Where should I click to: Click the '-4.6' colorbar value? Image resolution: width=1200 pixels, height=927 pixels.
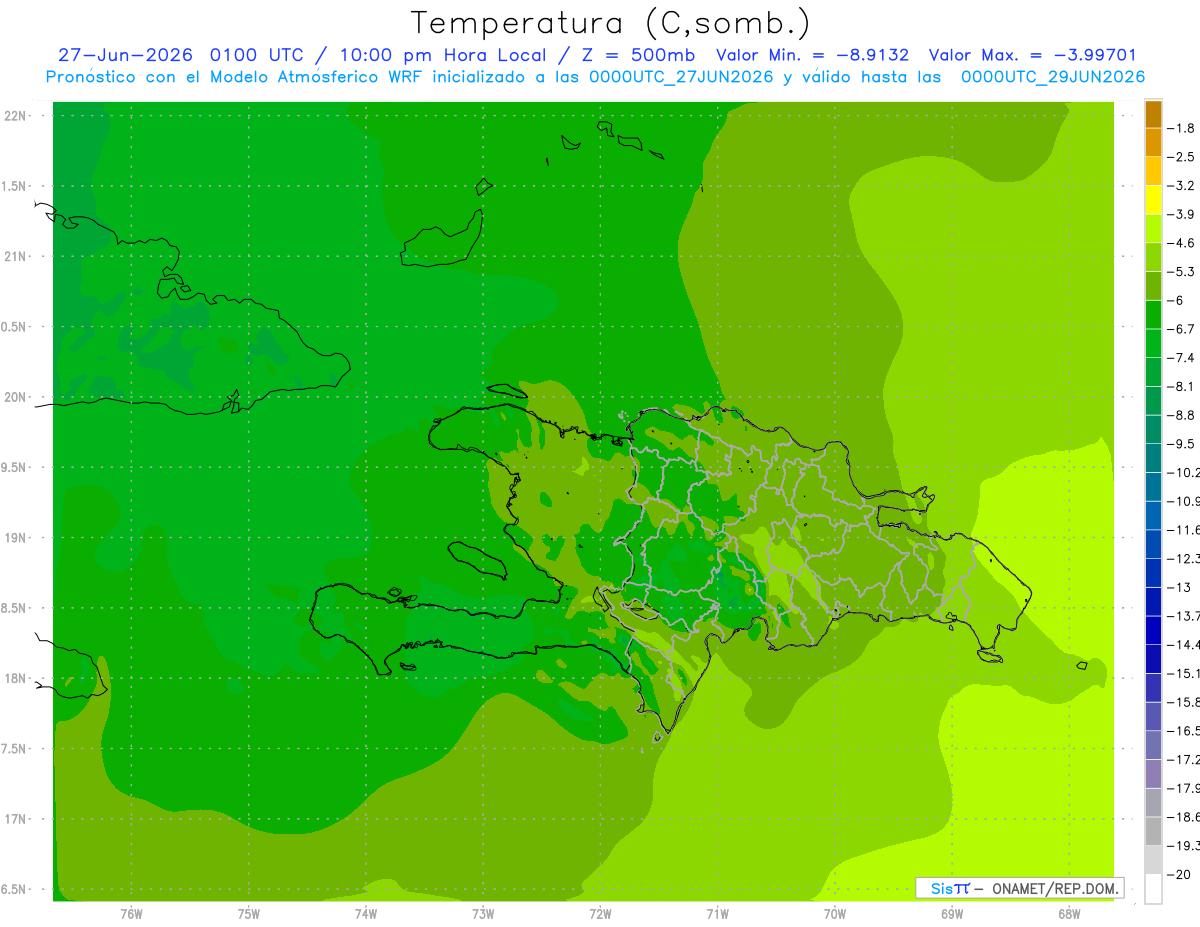pos(1182,243)
